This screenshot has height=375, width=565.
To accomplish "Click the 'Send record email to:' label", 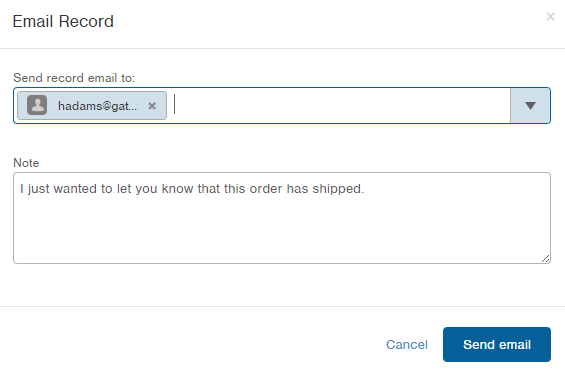I will 74,78.
